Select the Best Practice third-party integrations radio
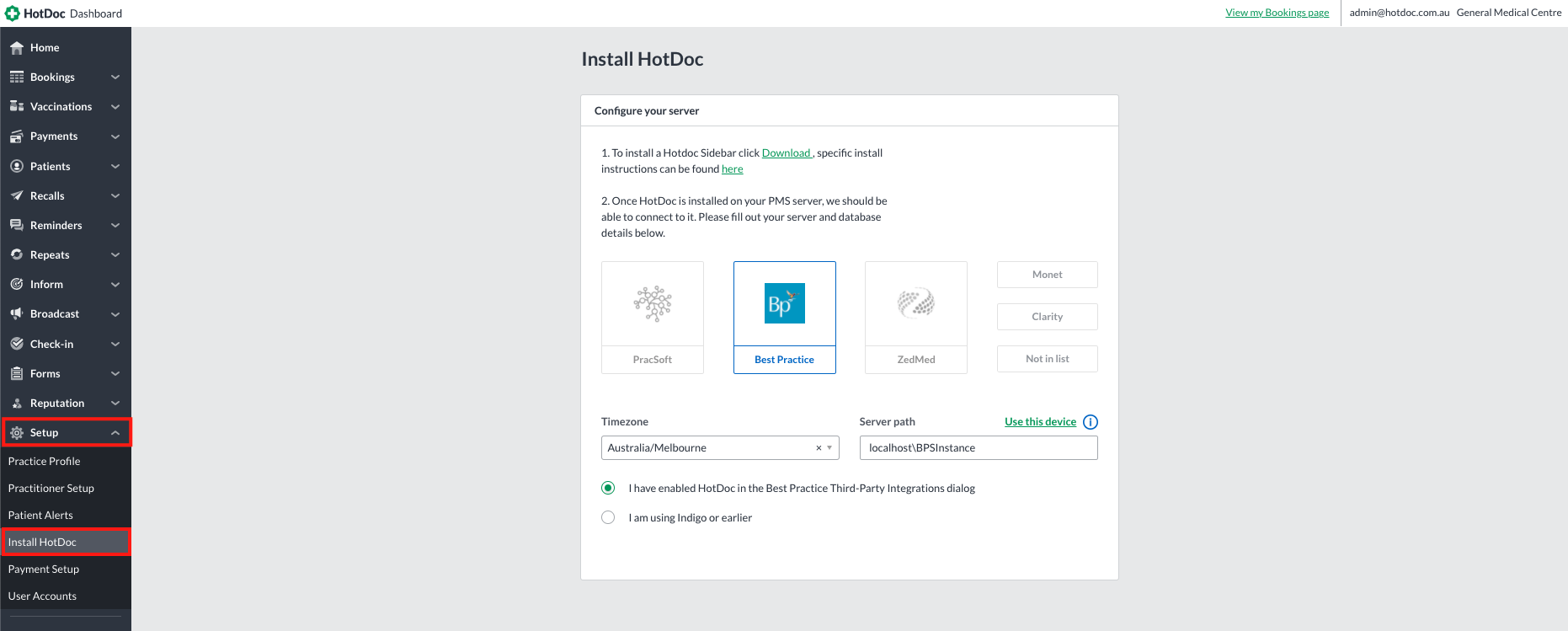 608,488
